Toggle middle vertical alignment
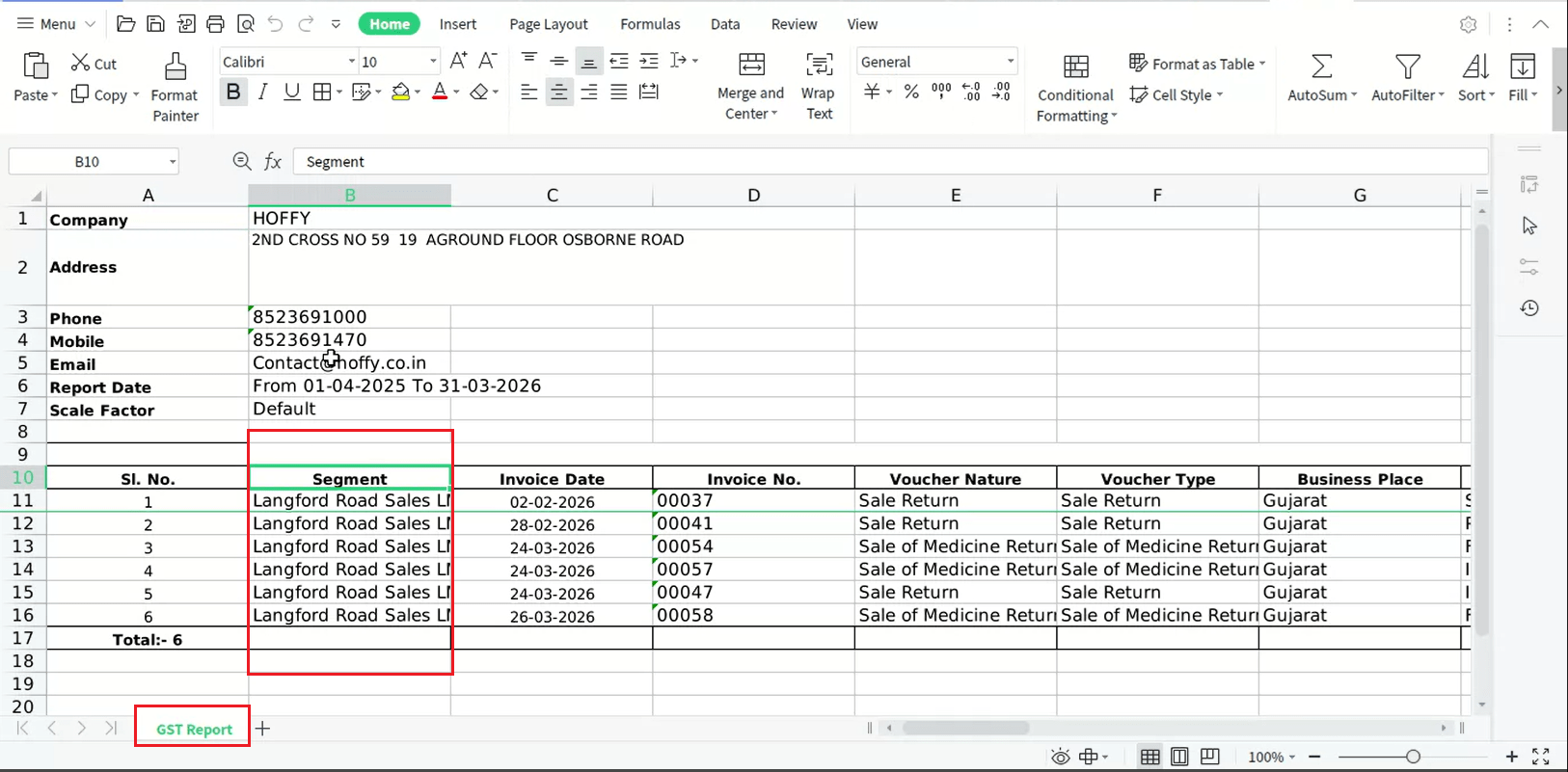This screenshot has height=772, width=1568. (559, 61)
